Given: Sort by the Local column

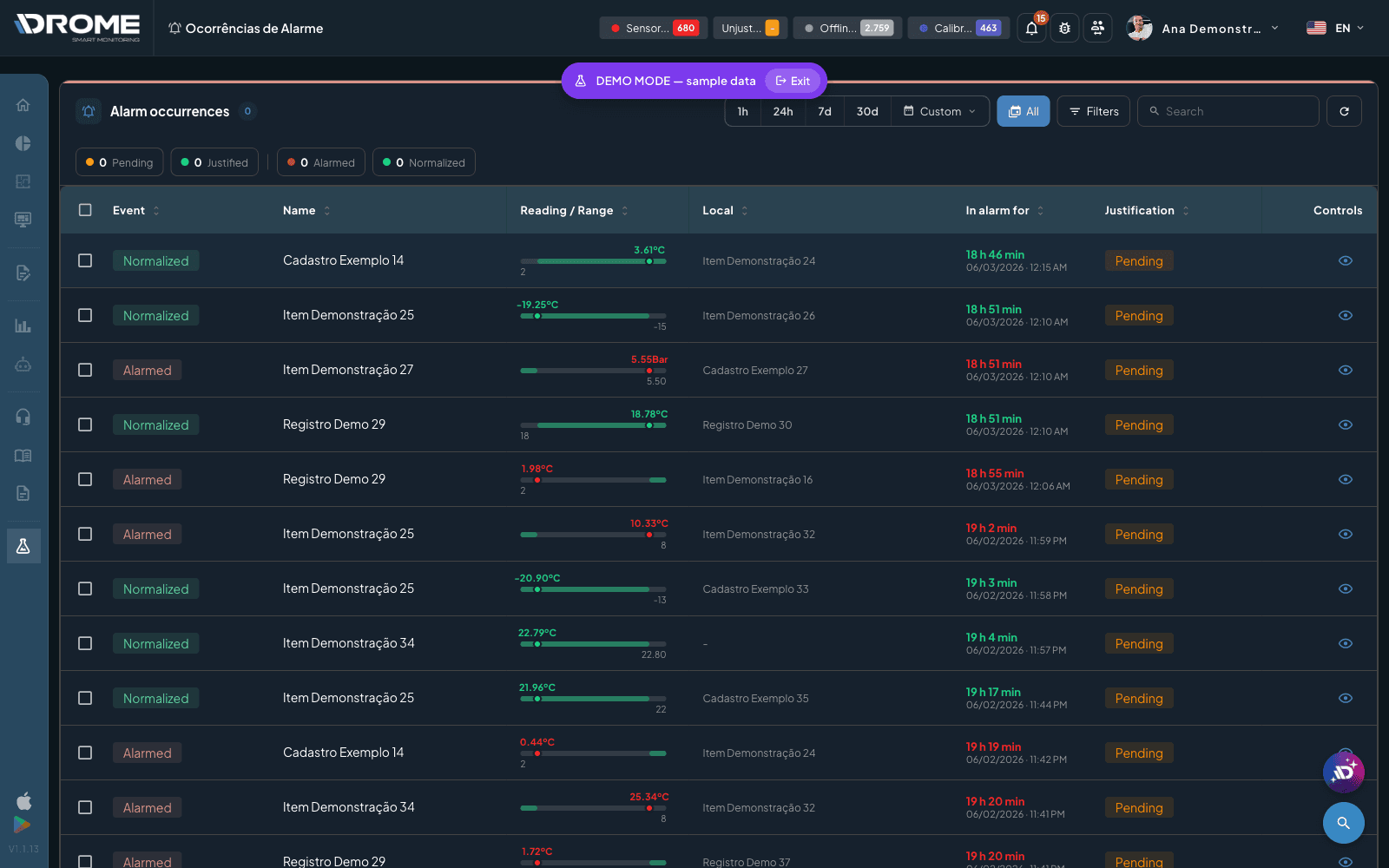Looking at the screenshot, I should (x=725, y=210).
